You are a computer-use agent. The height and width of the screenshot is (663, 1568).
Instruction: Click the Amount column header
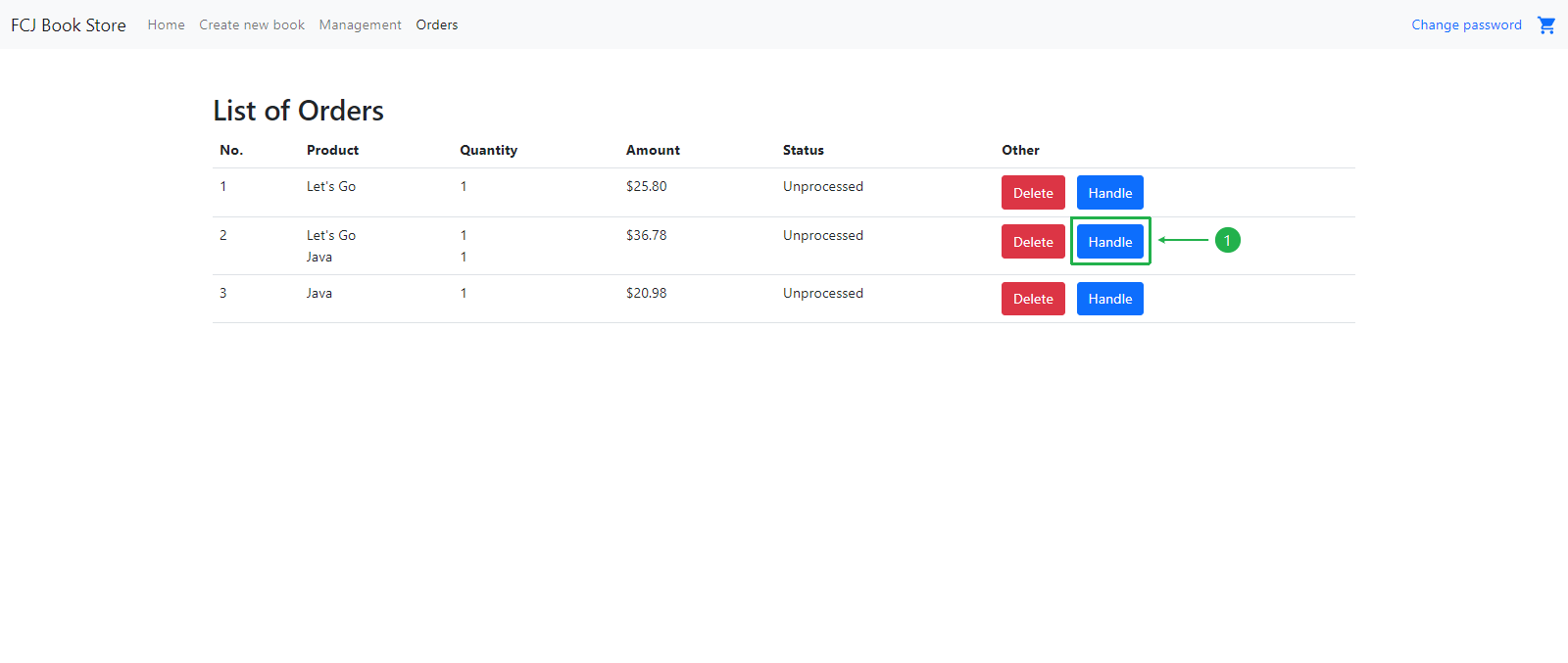click(x=653, y=150)
